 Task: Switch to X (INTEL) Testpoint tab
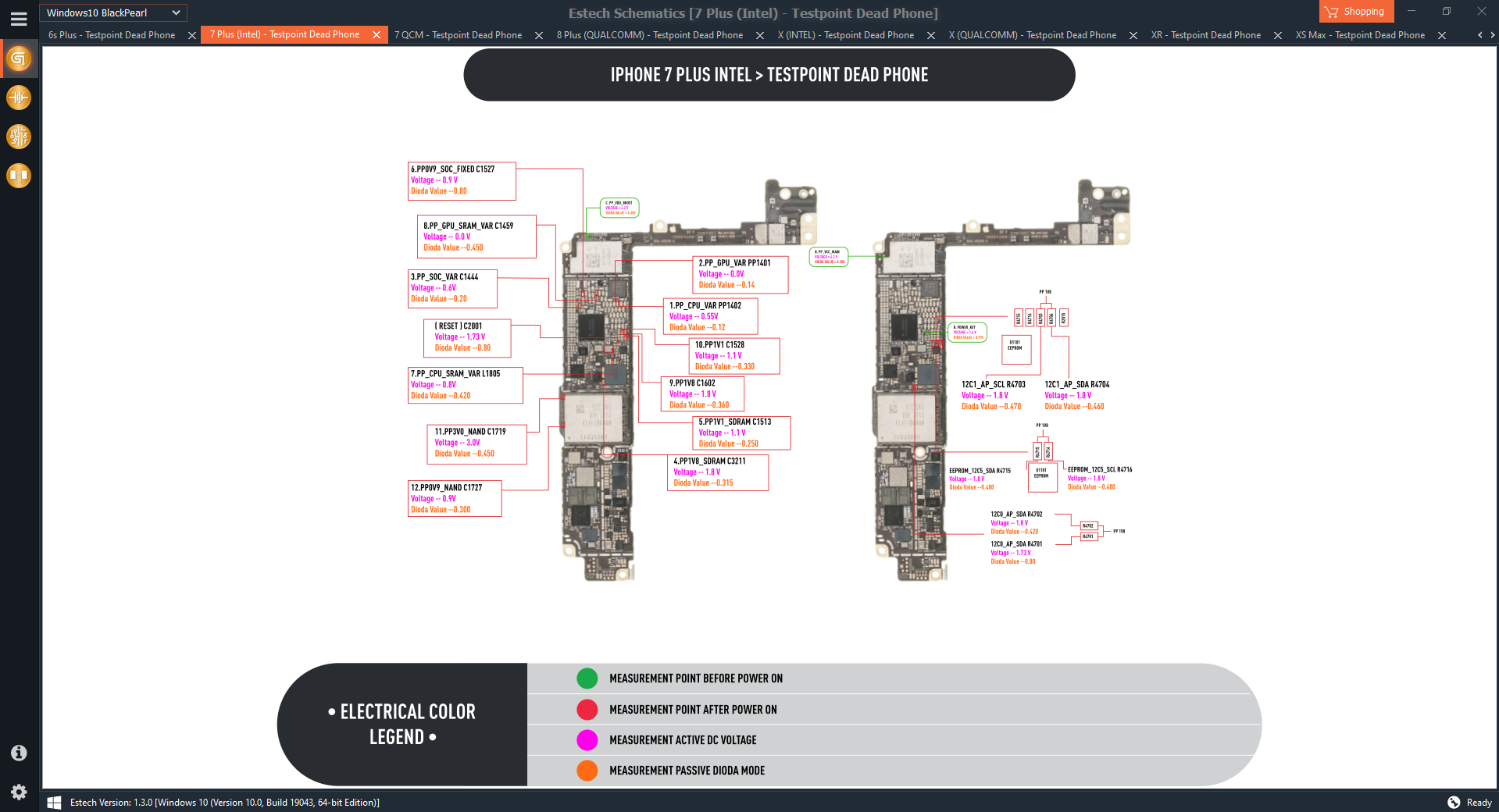click(x=846, y=35)
